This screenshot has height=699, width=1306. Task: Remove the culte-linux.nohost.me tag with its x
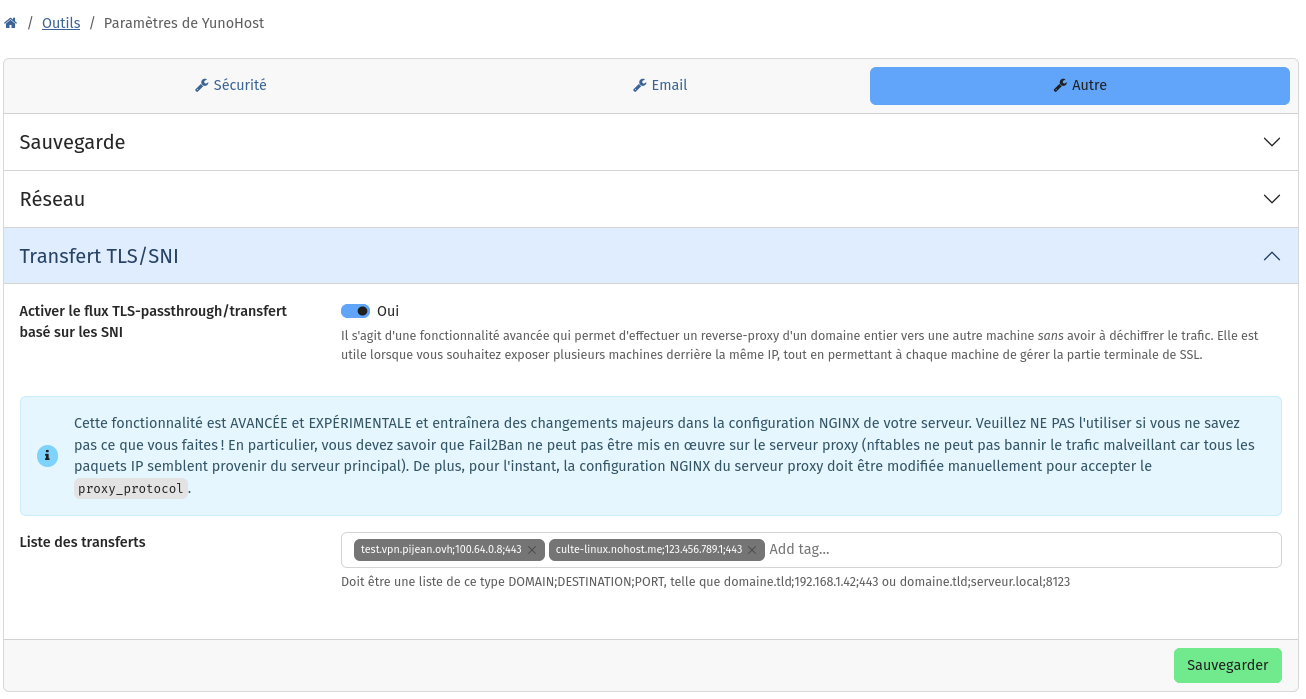point(752,550)
